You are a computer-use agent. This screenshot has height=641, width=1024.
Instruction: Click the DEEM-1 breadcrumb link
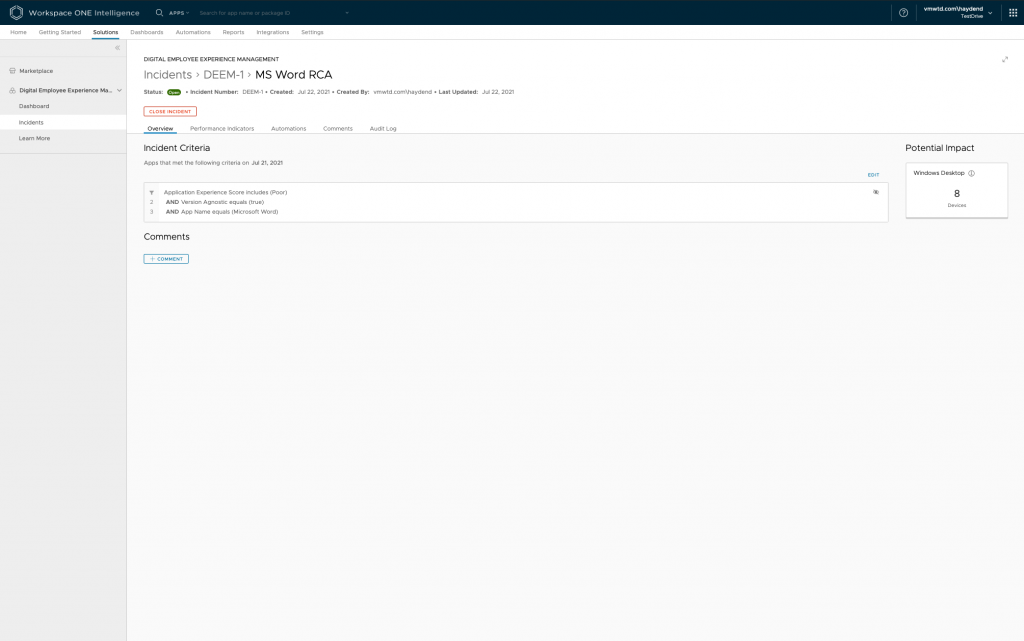pyautogui.click(x=223, y=74)
